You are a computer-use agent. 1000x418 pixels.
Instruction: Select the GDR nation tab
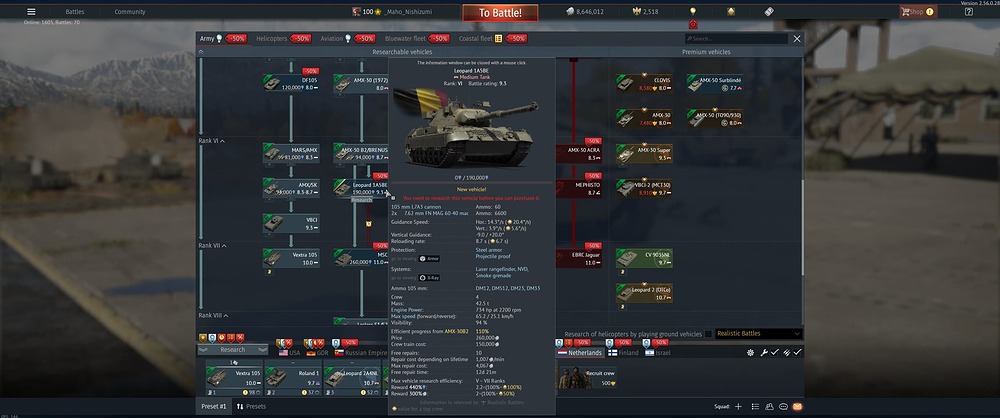[x=317, y=352]
